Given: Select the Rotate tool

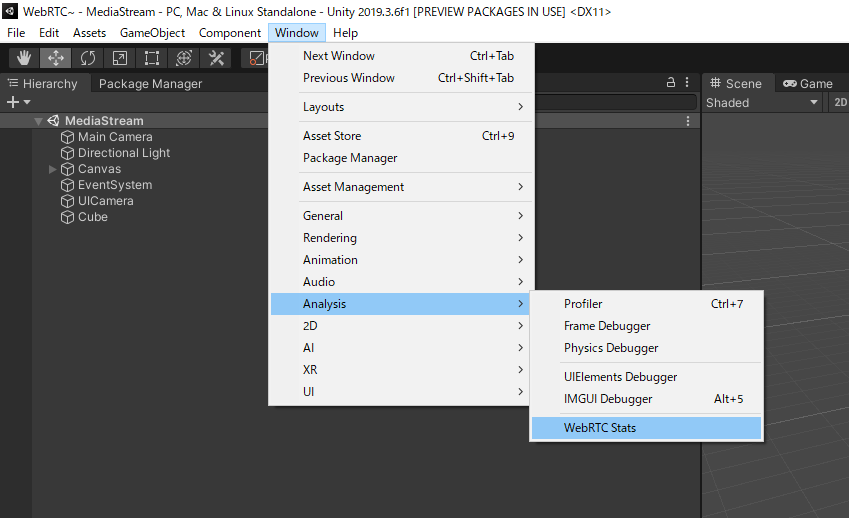Looking at the screenshot, I should point(88,58).
